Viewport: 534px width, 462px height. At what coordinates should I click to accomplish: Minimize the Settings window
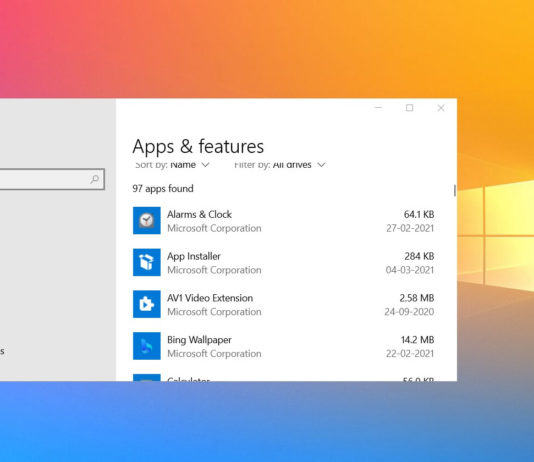(378, 108)
